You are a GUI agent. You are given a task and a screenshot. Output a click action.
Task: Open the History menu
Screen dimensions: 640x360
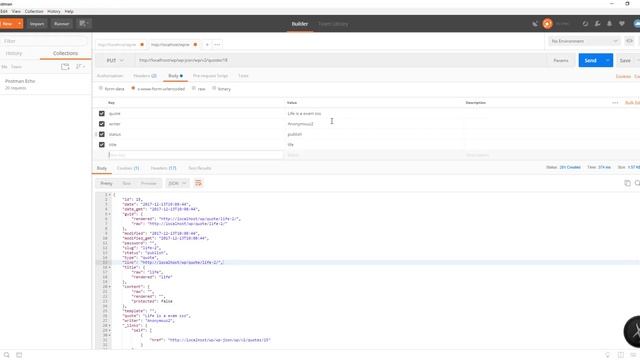pyautogui.click(x=53, y=11)
